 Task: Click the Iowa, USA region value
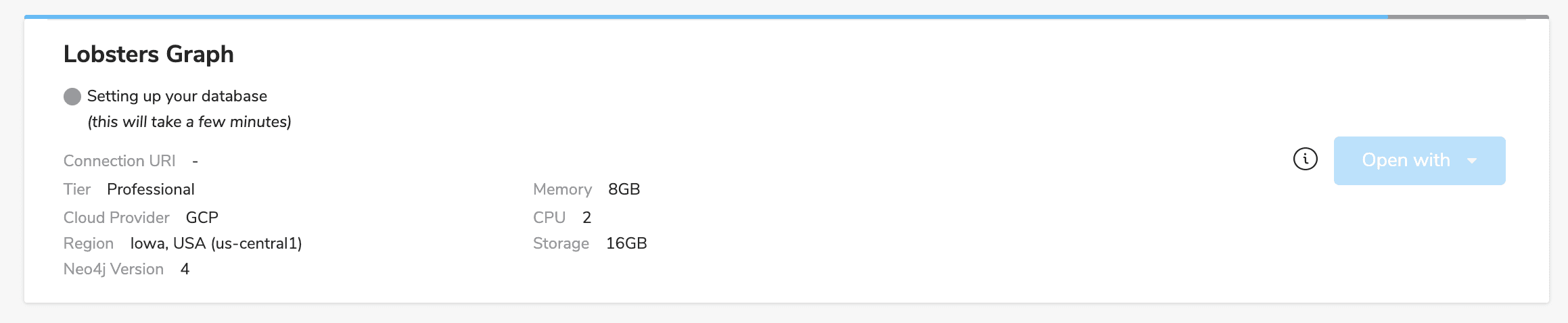click(216, 243)
